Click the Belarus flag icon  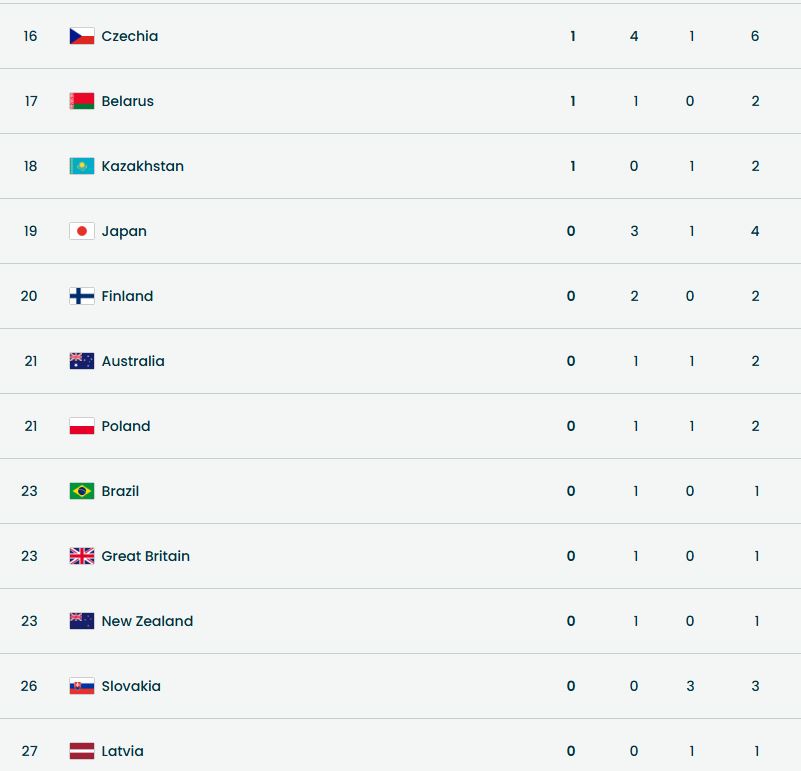[x=81, y=101]
